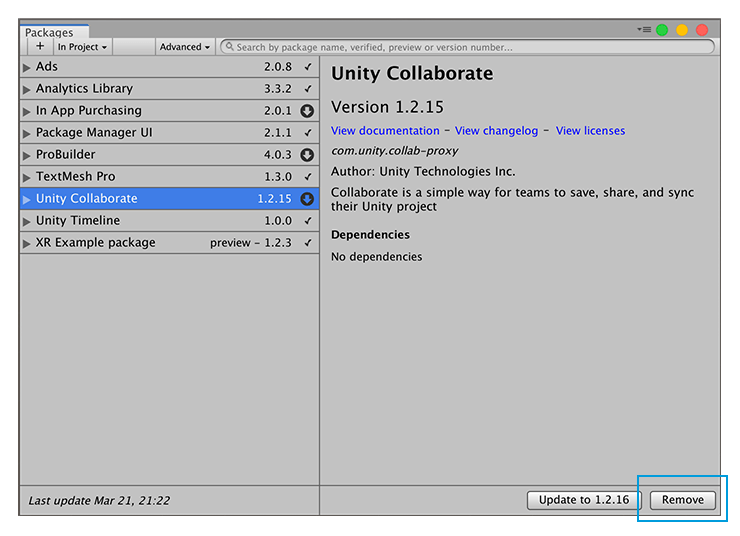Open the window options menu icon
Screen dimensions: 740x536
click(644, 30)
